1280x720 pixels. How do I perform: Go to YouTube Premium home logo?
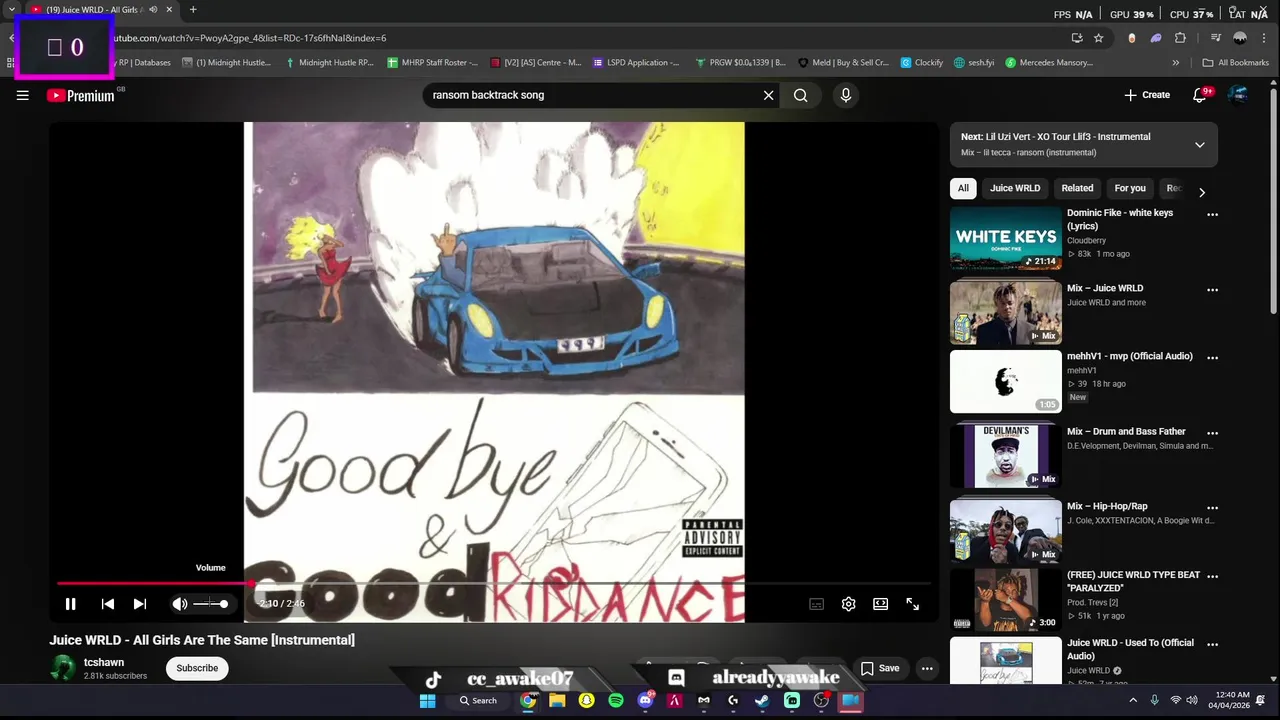click(x=80, y=95)
